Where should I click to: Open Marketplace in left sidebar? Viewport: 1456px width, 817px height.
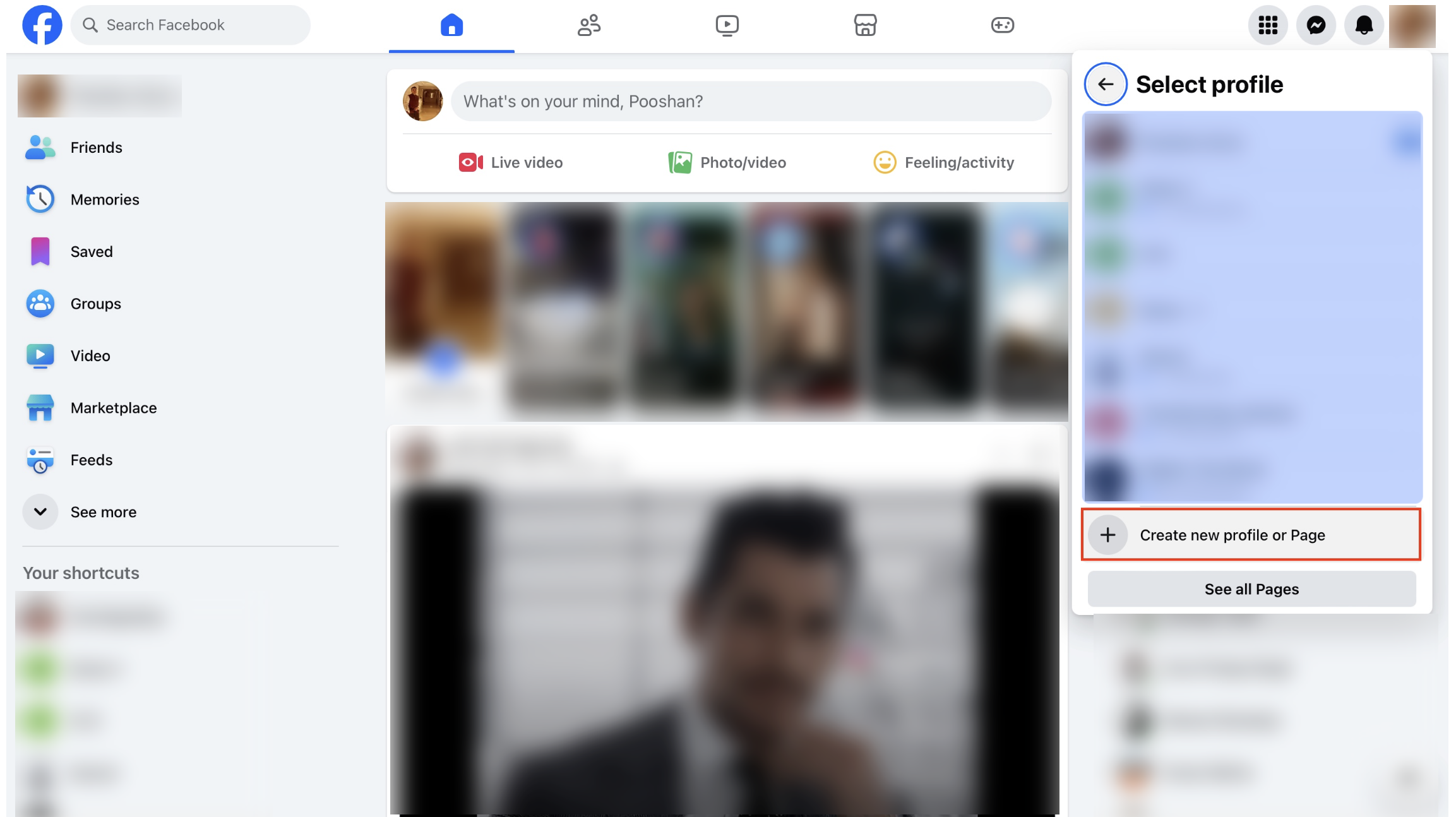click(180, 408)
